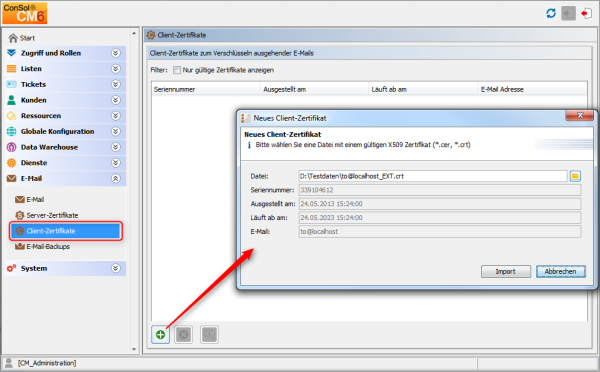Expand the Data Warehouse chevron
Viewport: 600px width, 372px height.
pyautogui.click(x=116, y=147)
